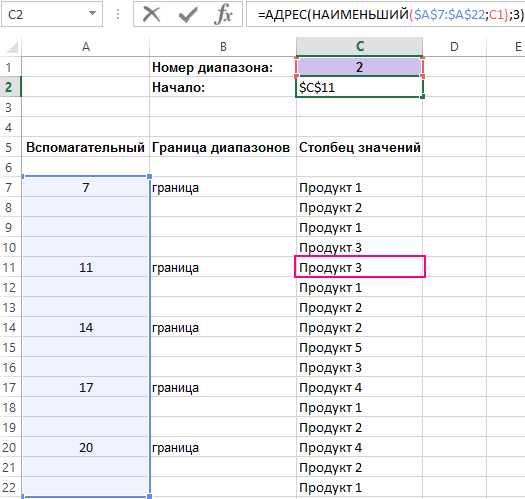Click the 'Вспомогательный' header cell
The image size is (525, 499).
(86, 147)
